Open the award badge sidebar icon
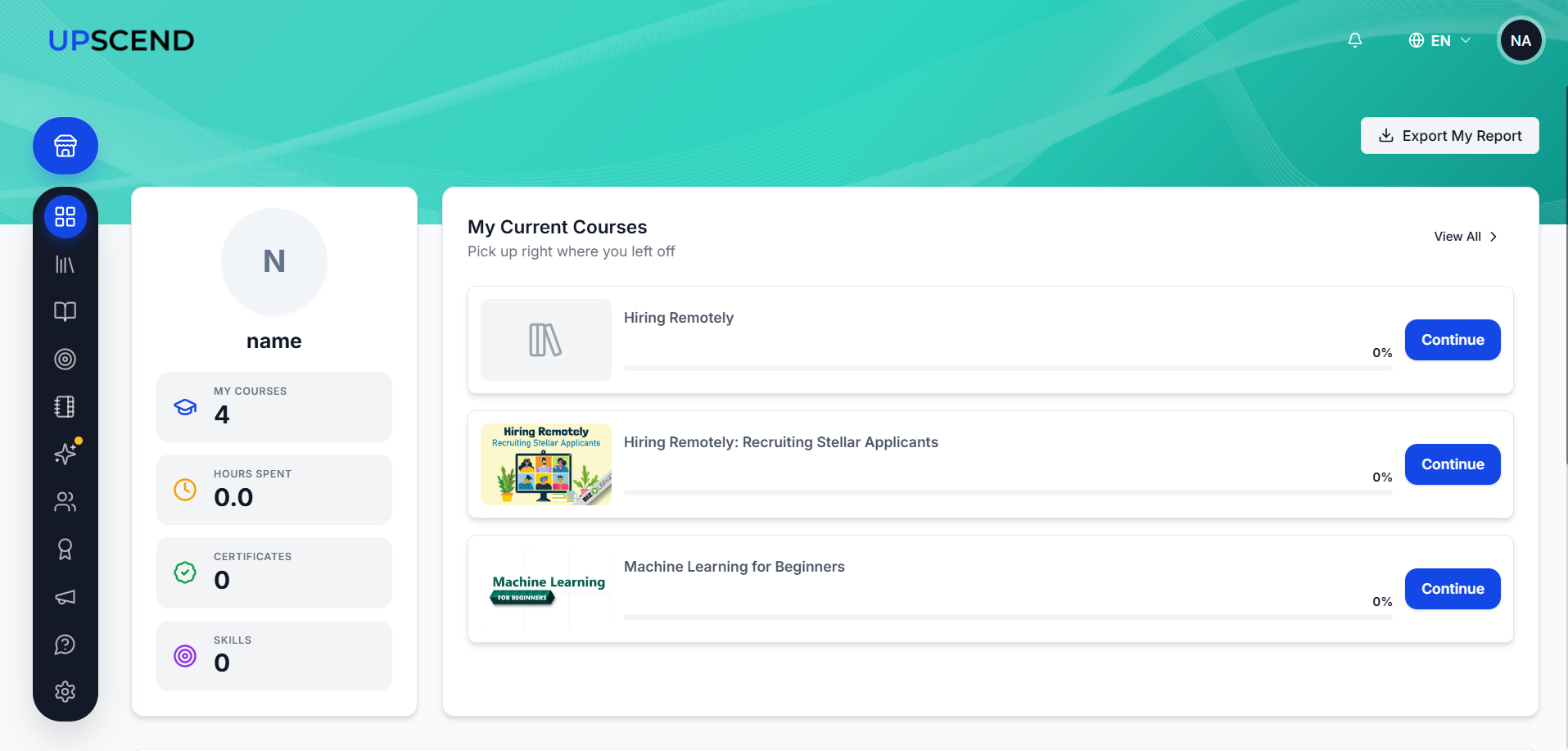This screenshot has width=1568, height=751. tap(66, 549)
